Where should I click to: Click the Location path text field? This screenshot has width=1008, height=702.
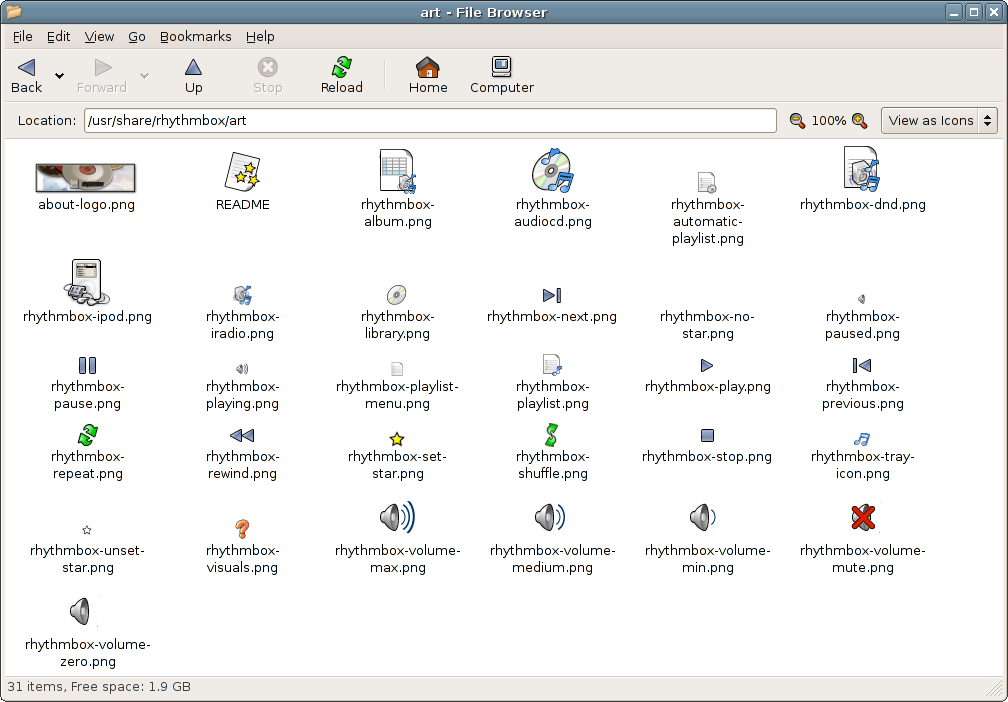pyautogui.click(x=430, y=120)
